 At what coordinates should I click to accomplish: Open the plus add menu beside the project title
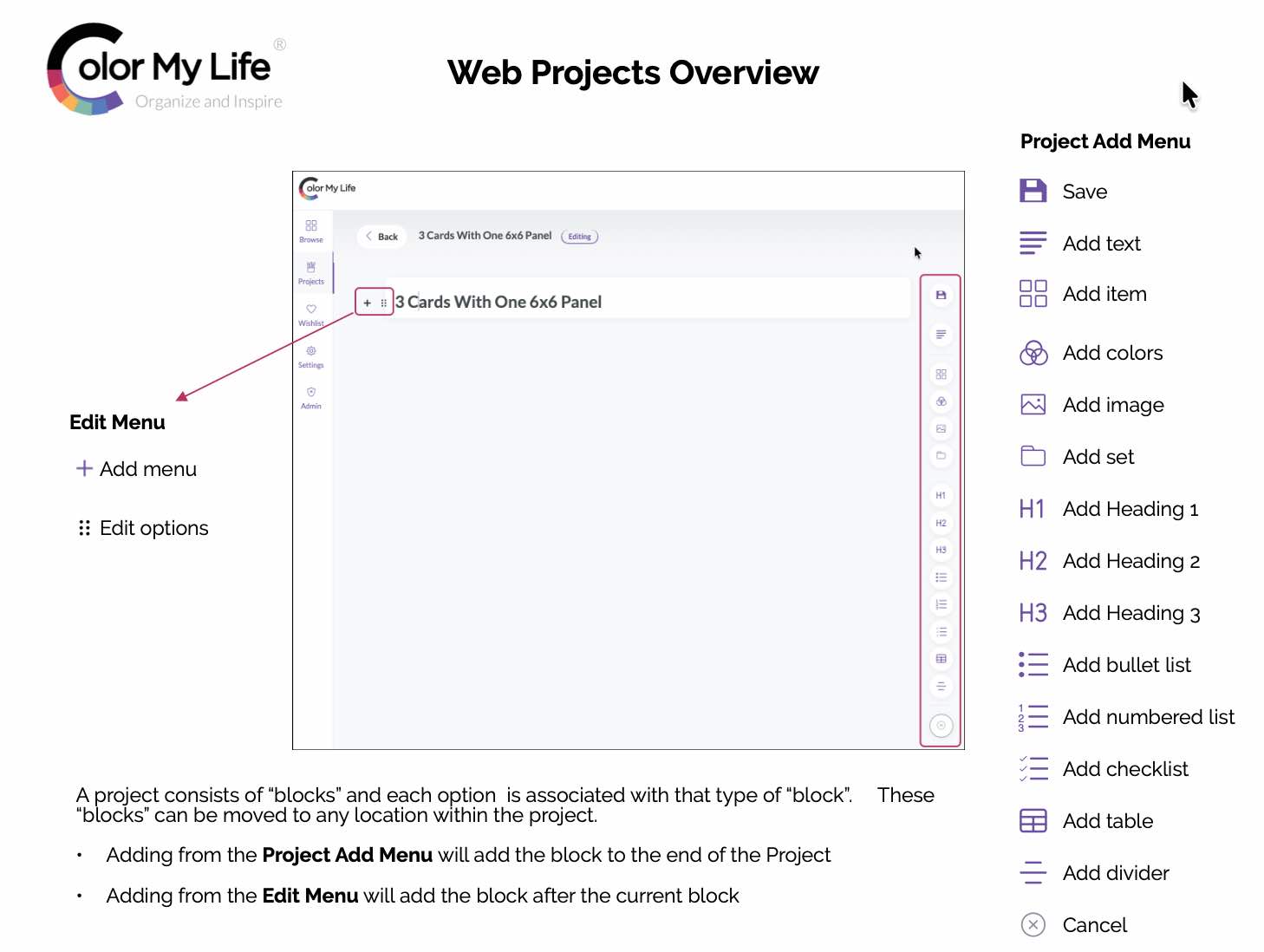pyautogui.click(x=368, y=303)
